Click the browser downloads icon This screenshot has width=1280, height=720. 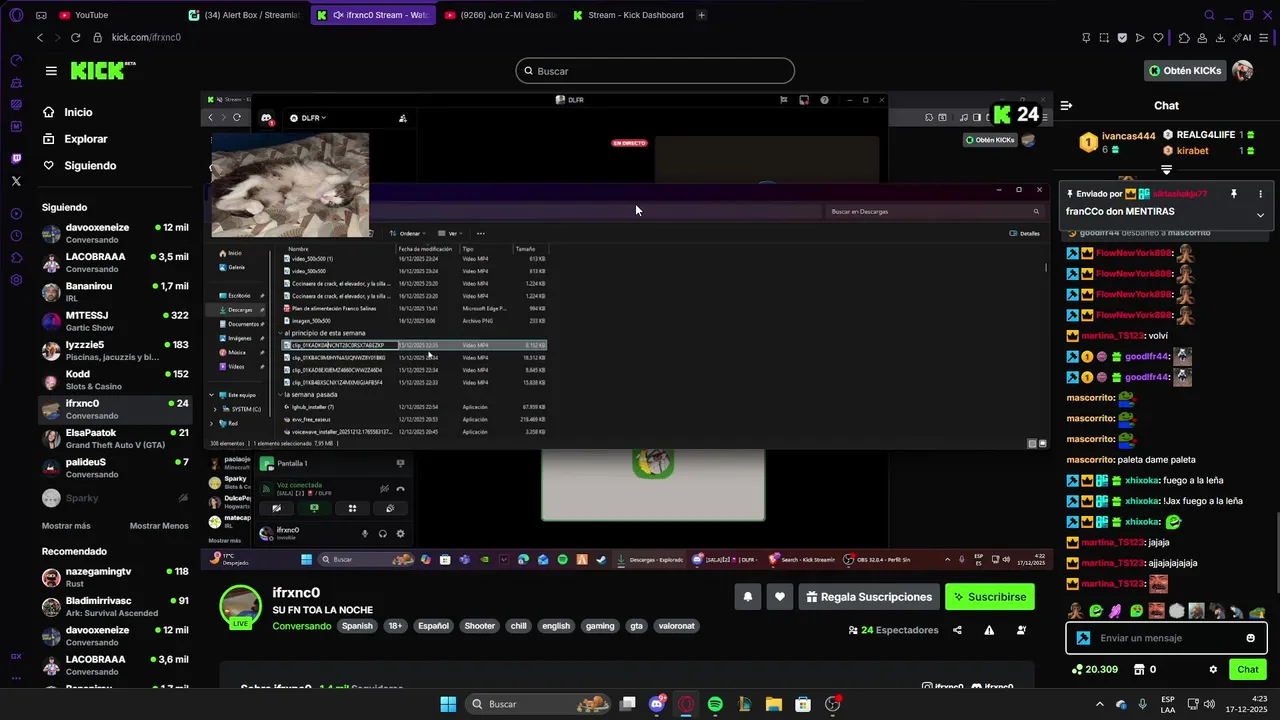1221,37
